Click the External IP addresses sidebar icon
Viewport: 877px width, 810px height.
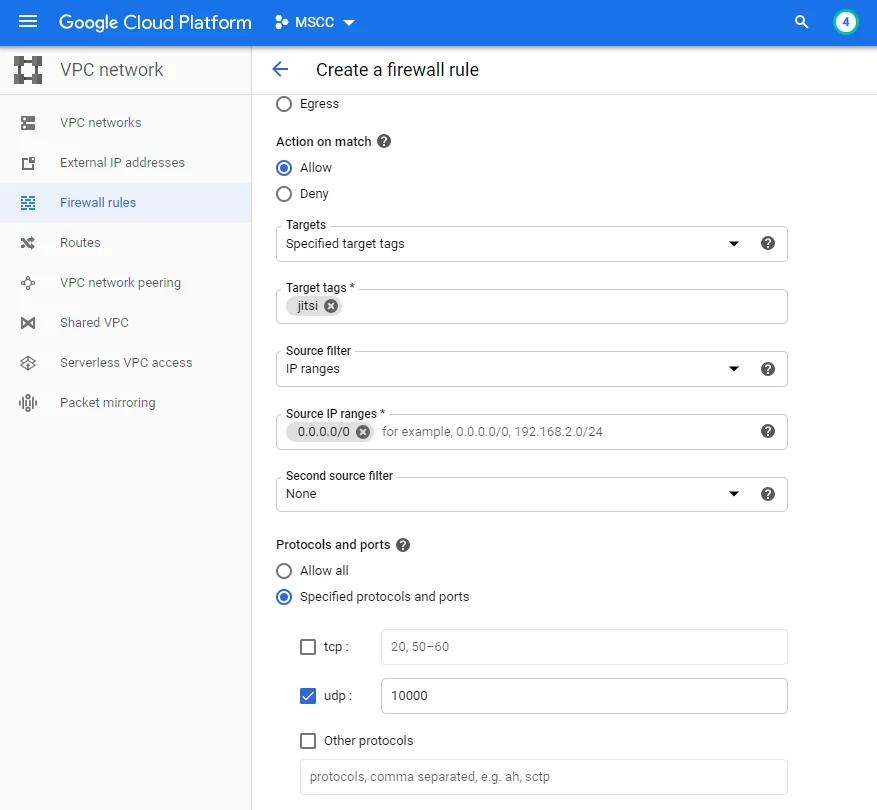tap(28, 163)
